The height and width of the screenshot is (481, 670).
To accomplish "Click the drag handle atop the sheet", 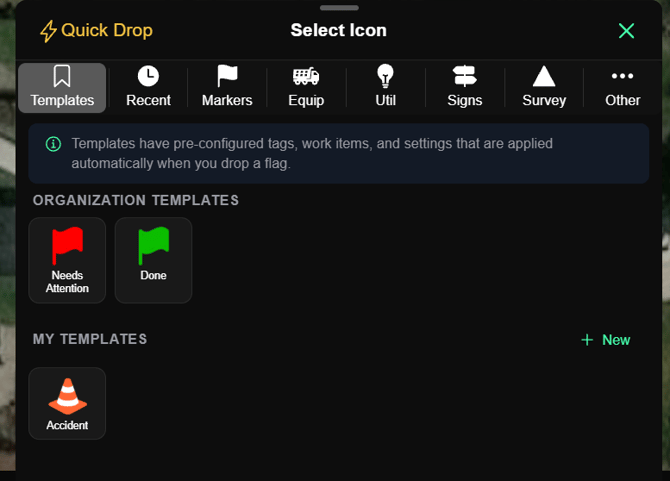I will click(339, 8).
